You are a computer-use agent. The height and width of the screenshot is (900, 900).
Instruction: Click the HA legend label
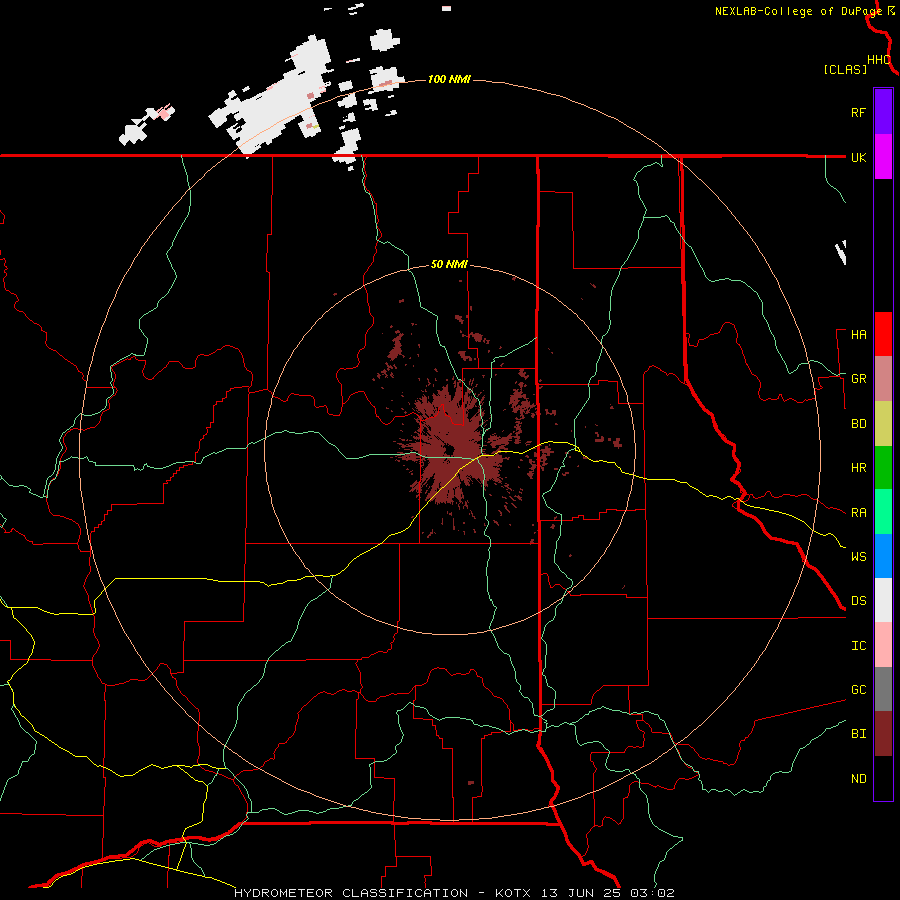[x=858, y=335]
